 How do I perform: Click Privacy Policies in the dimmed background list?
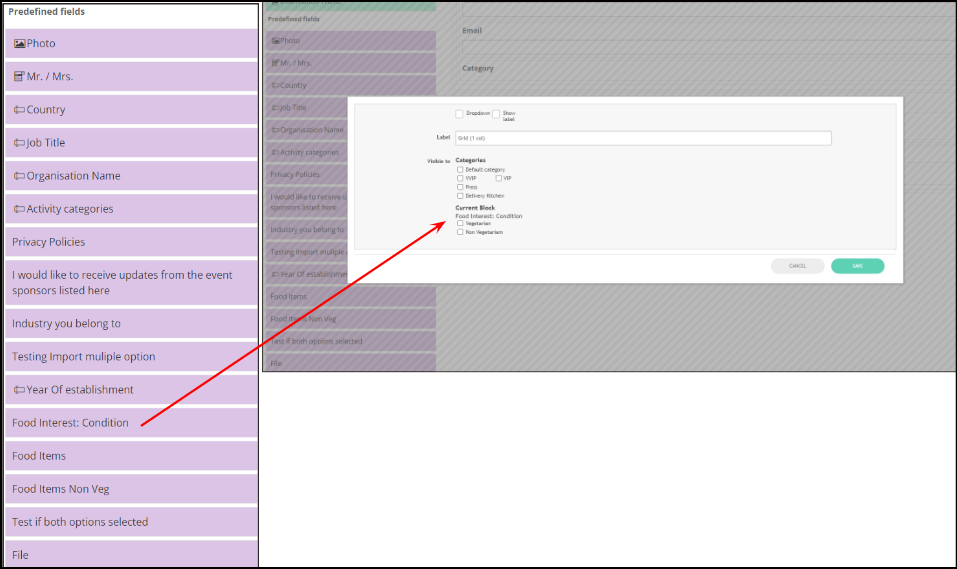tap(306, 175)
